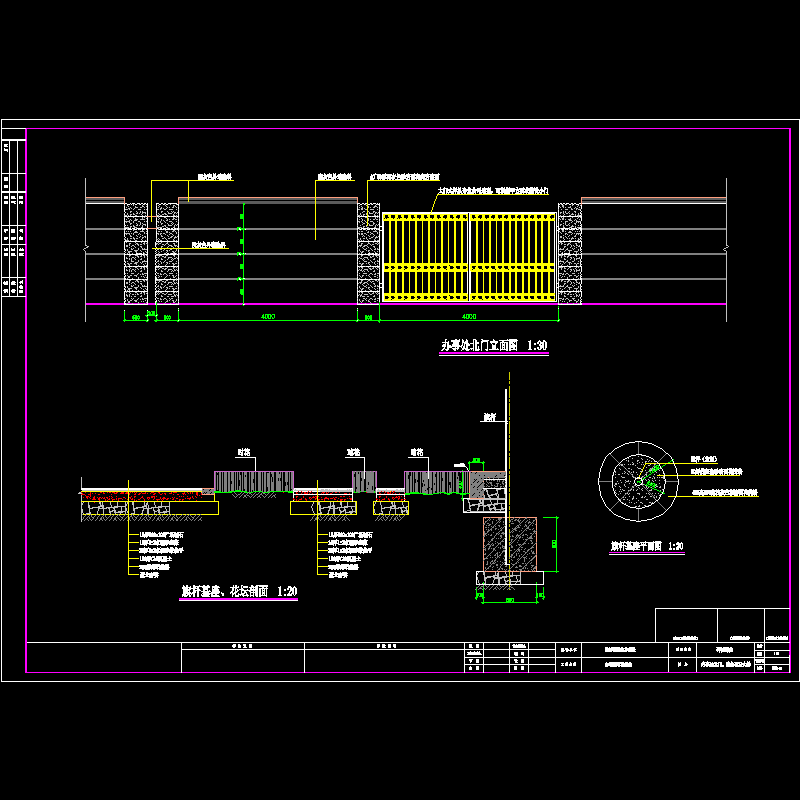Image resolution: width=800 pixels, height=800 pixels.
Task: Click the stone pillar right of the gate
Action: click(x=570, y=254)
